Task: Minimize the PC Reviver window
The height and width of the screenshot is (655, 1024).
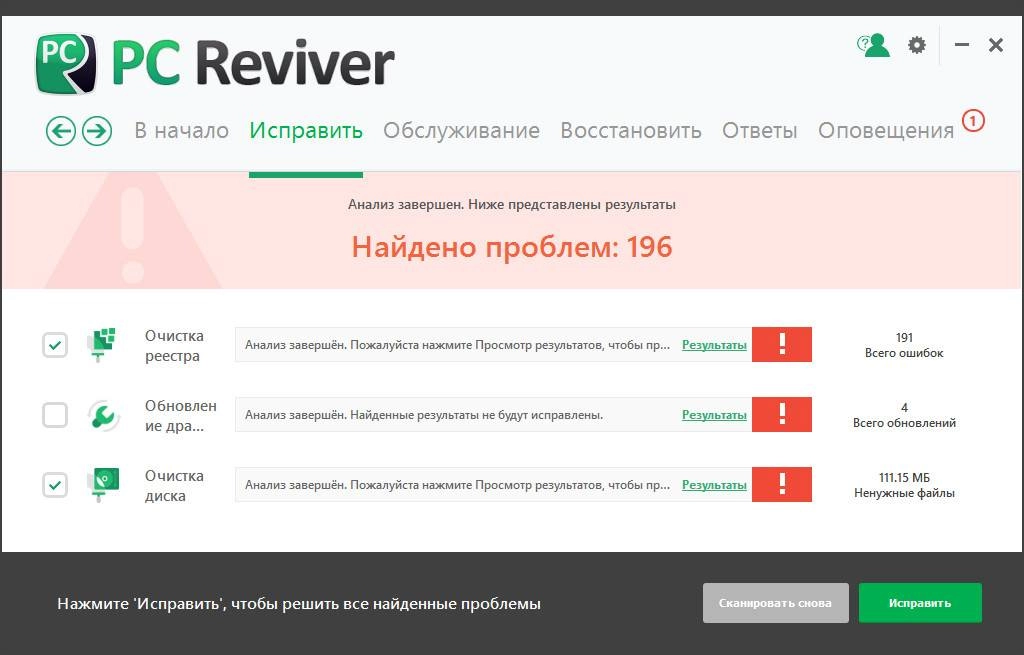Action: click(961, 45)
